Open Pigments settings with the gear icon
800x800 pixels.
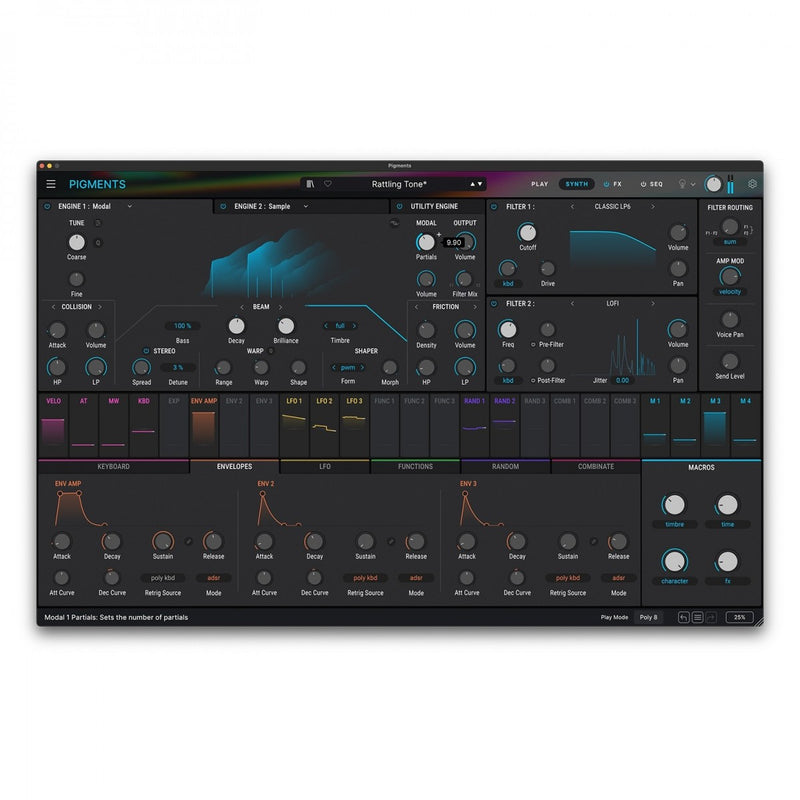coord(751,184)
